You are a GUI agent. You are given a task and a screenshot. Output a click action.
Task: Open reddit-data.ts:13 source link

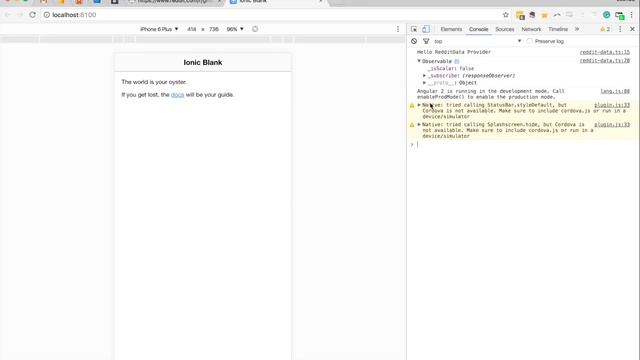click(x=604, y=52)
